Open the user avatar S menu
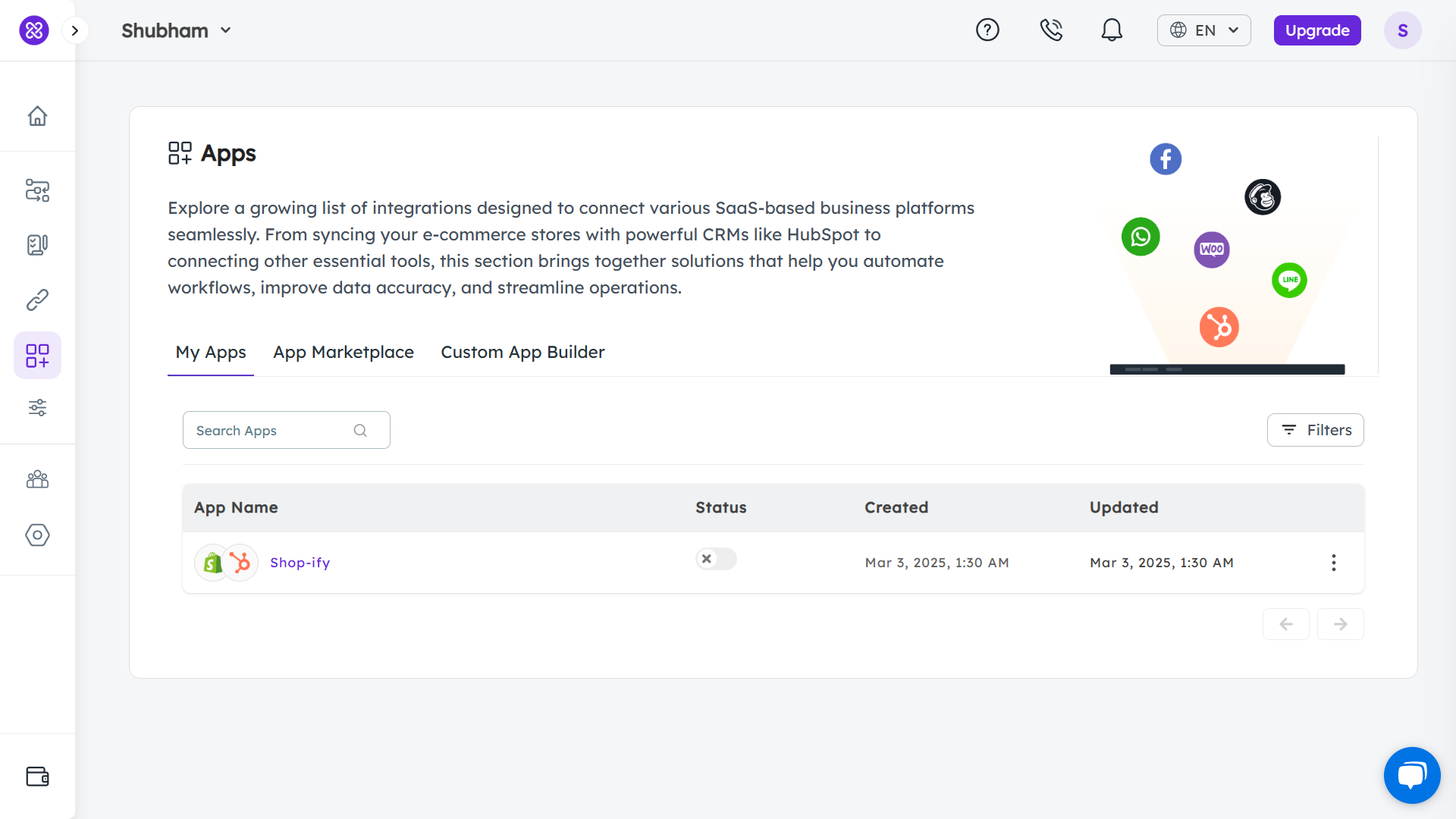Screen dimensions: 1456x819 coord(1403,30)
